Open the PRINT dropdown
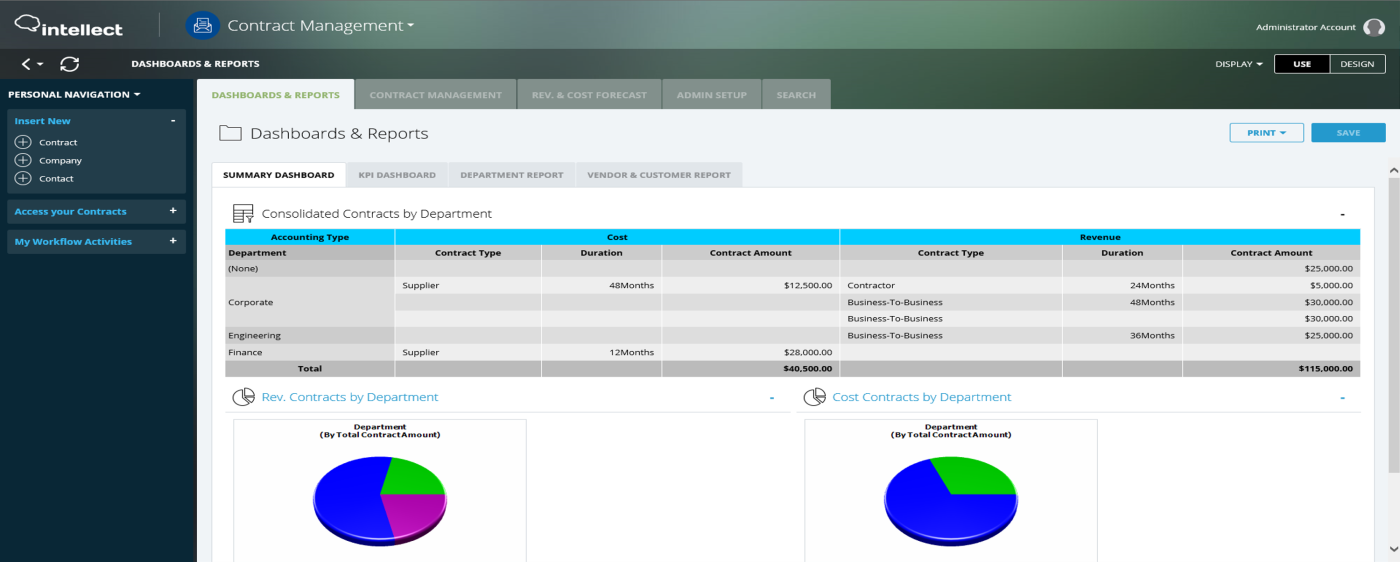 click(1266, 133)
